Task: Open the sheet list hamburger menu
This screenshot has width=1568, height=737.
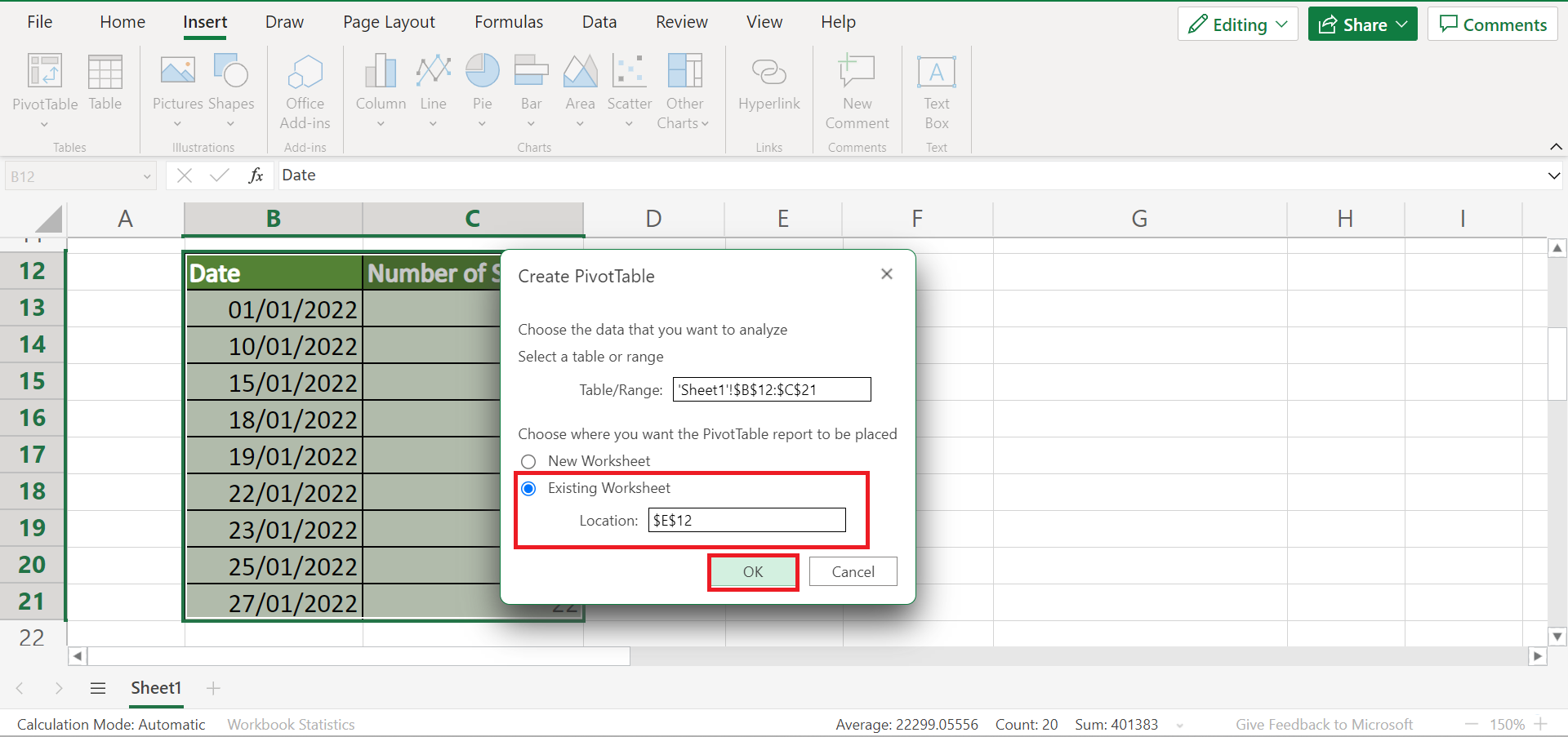Action: click(x=98, y=689)
